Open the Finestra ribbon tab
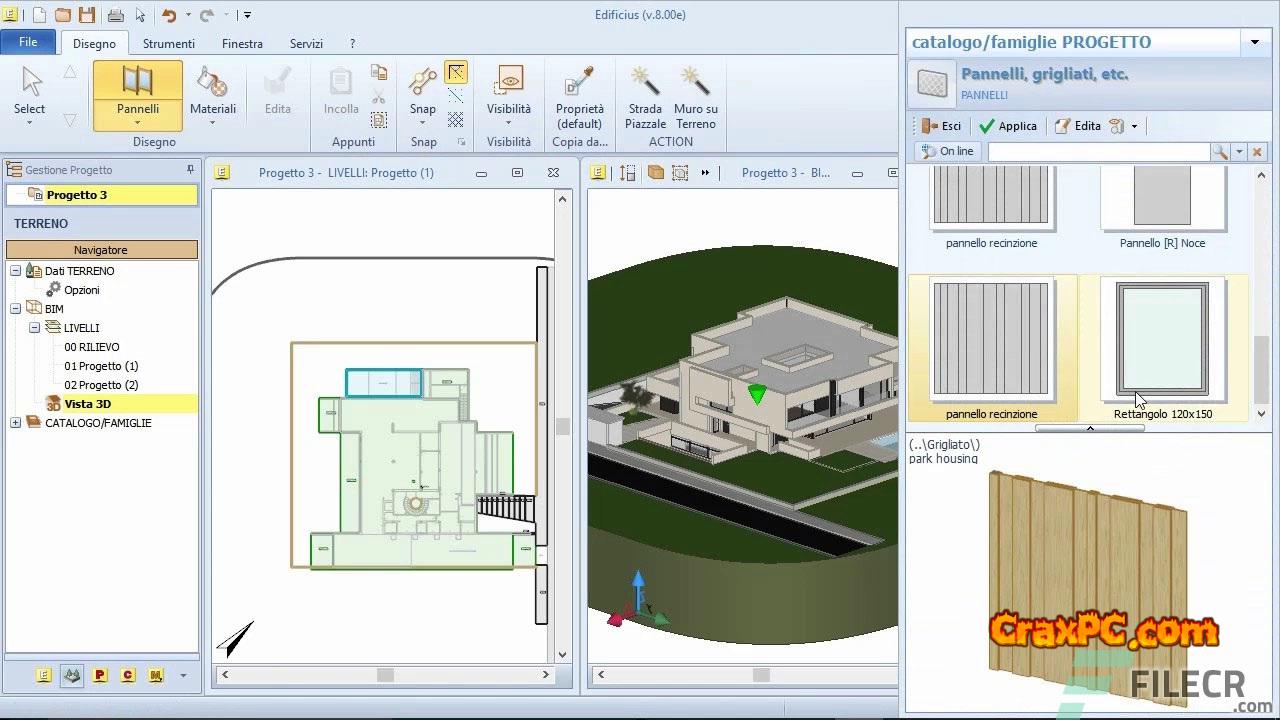The height and width of the screenshot is (720, 1280). coord(242,44)
